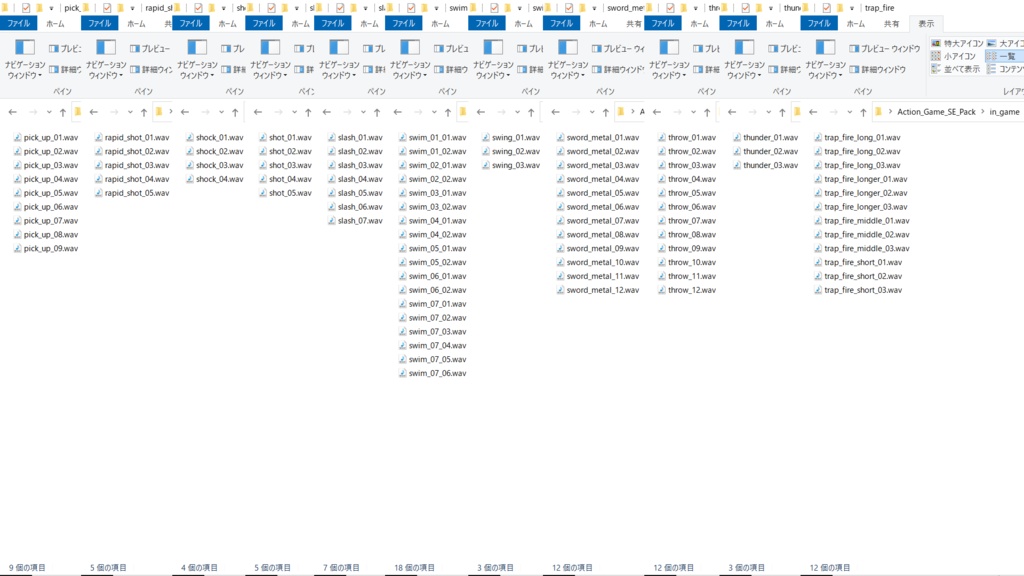Click Properties checkmark icon in trap_fire title bar
1024x576 pixels.
point(827,8)
